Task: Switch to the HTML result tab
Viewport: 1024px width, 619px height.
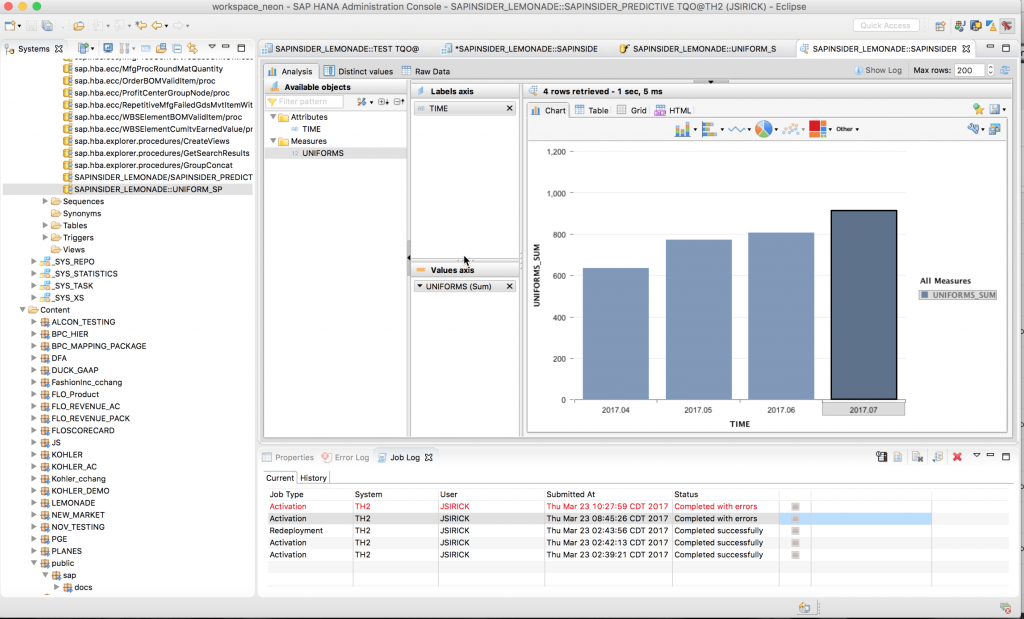Action: coord(673,110)
